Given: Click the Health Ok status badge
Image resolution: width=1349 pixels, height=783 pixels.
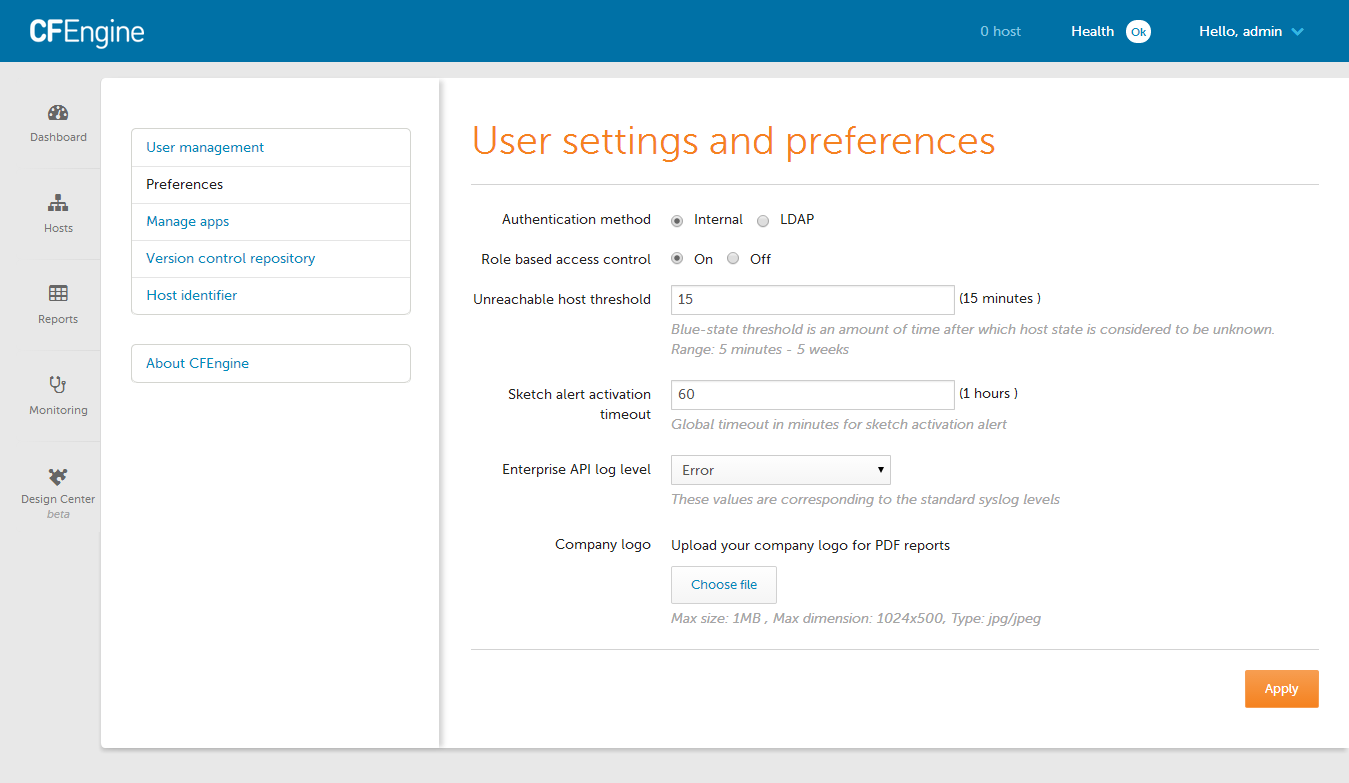Looking at the screenshot, I should [1138, 32].
